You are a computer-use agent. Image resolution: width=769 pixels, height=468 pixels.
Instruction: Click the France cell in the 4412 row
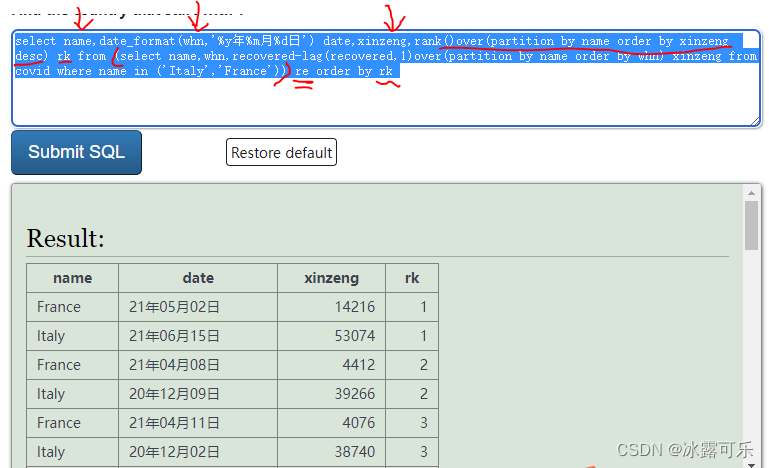coord(73,365)
